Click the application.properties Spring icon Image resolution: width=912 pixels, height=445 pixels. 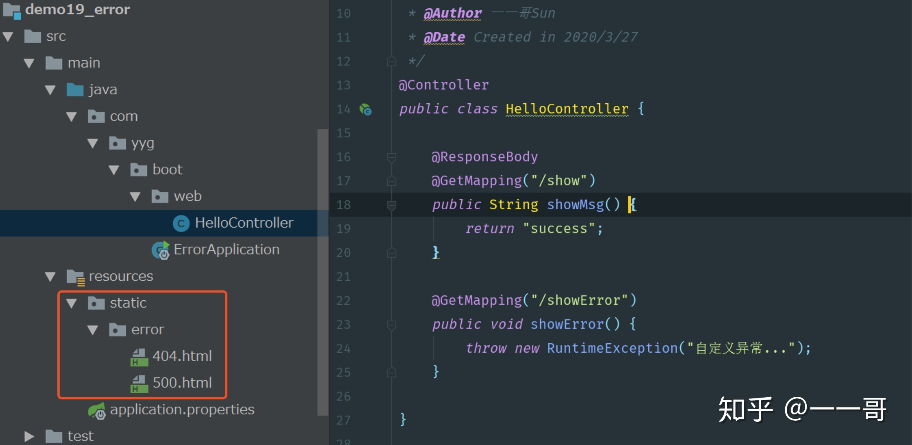97,411
